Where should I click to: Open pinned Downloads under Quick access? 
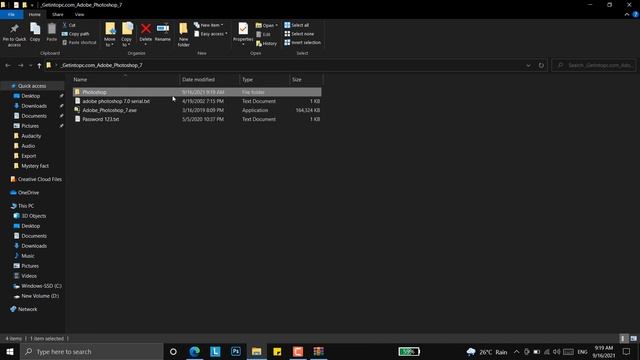pyautogui.click(x=34, y=106)
